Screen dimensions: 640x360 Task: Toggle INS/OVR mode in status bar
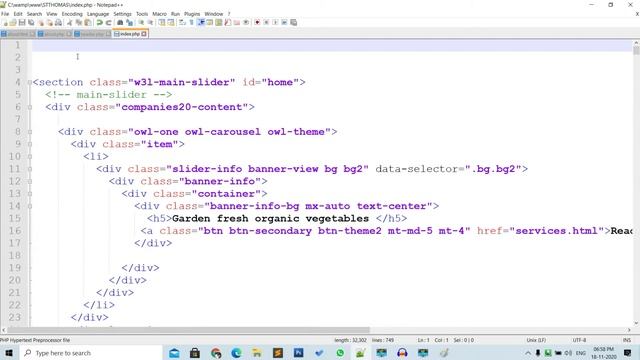627,340
